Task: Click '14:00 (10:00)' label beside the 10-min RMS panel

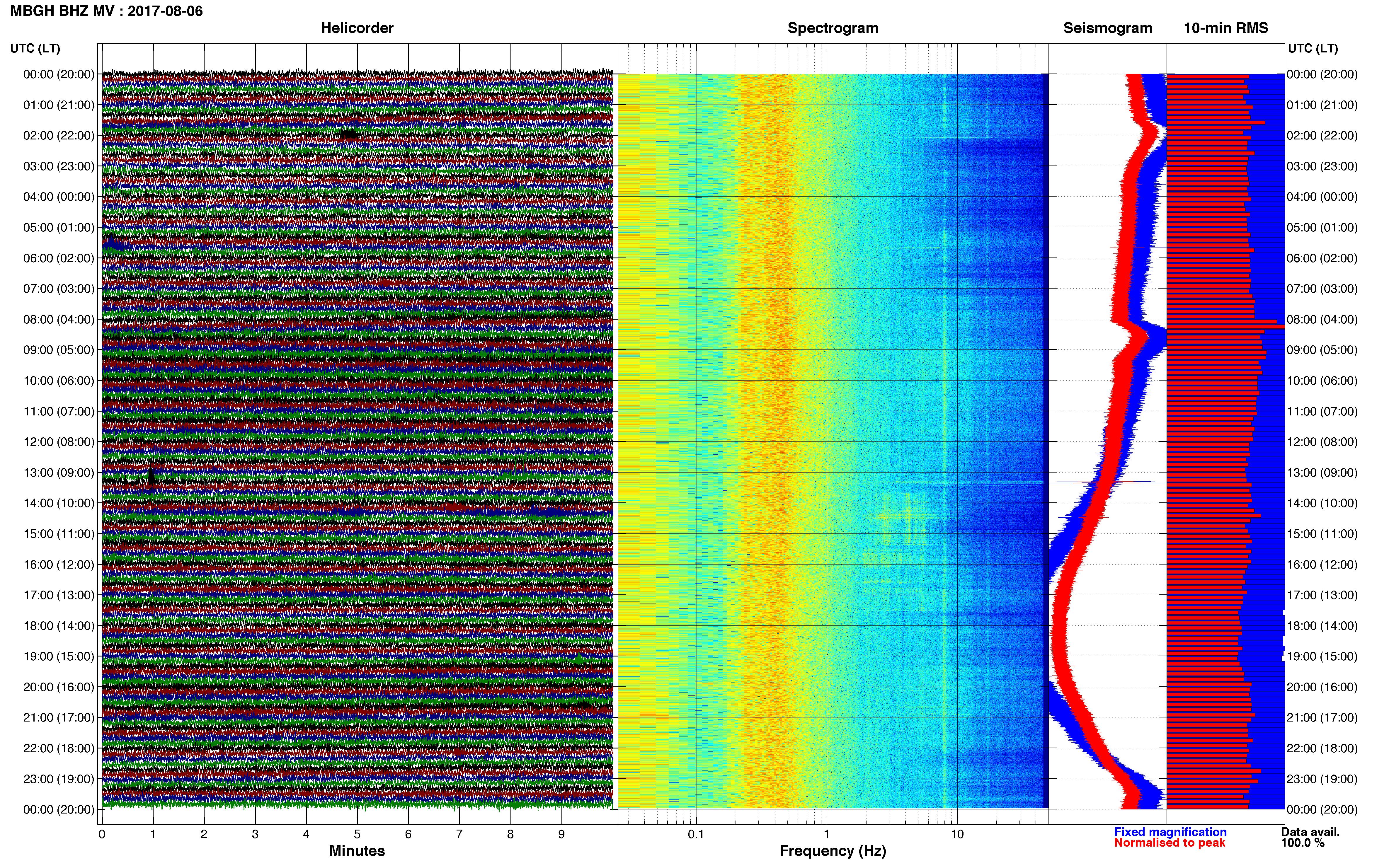Action: pos(1322,504)
